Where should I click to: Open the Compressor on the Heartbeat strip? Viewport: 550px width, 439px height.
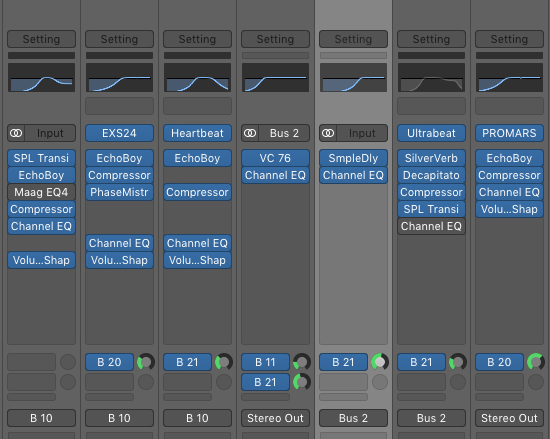click(x=197, y=192)
